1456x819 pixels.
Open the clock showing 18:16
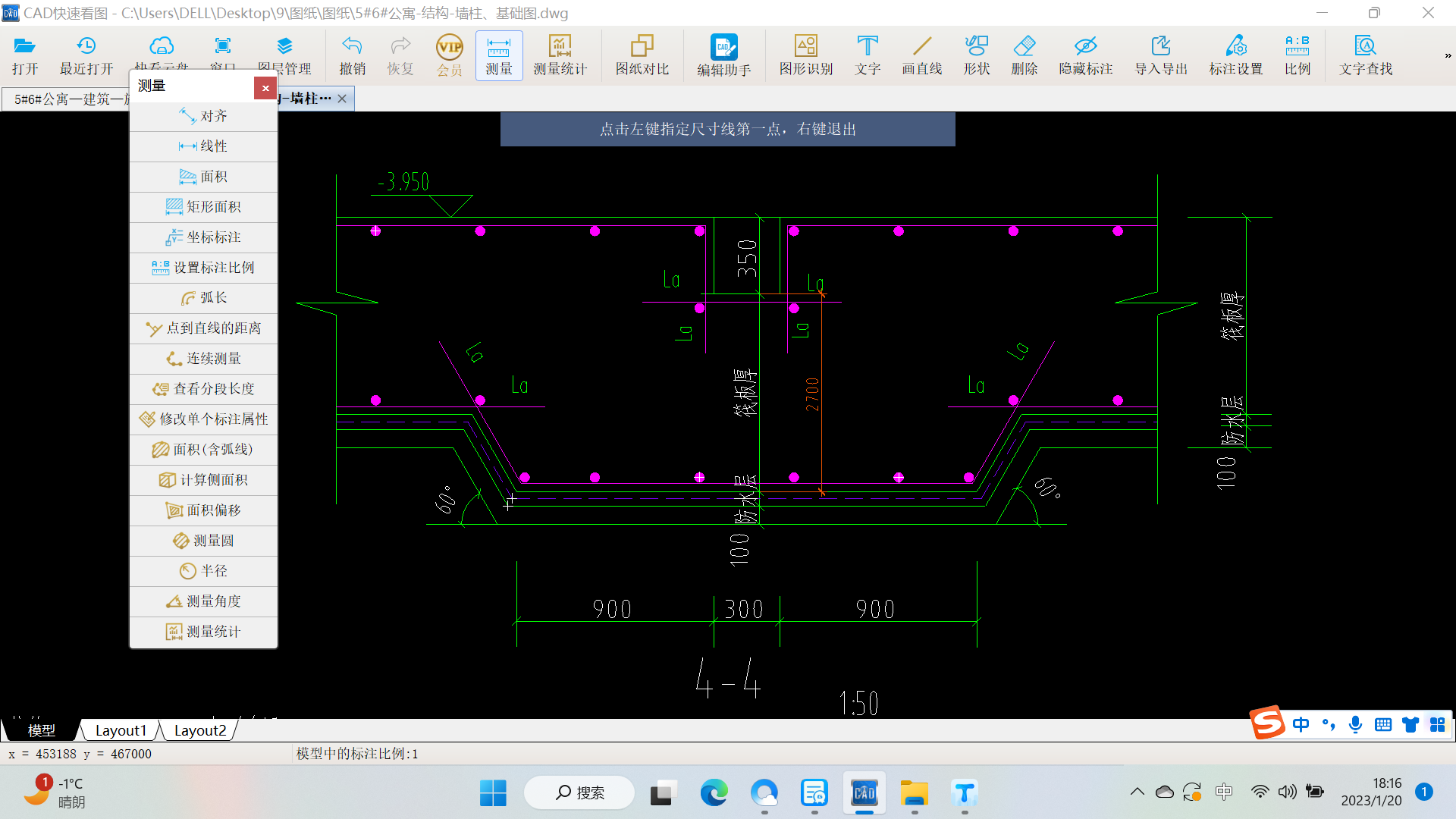click(1371, 792)
